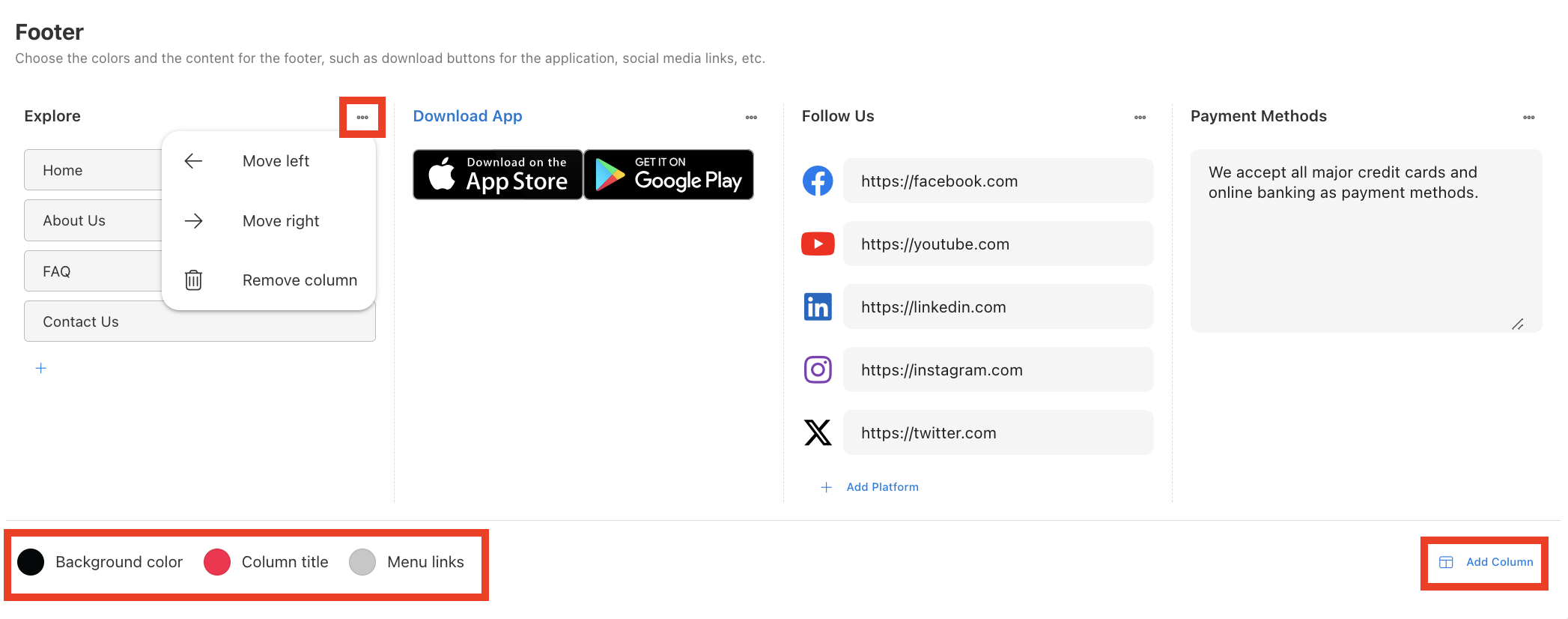Open the gray Menu links color swatch

point(362,562)
